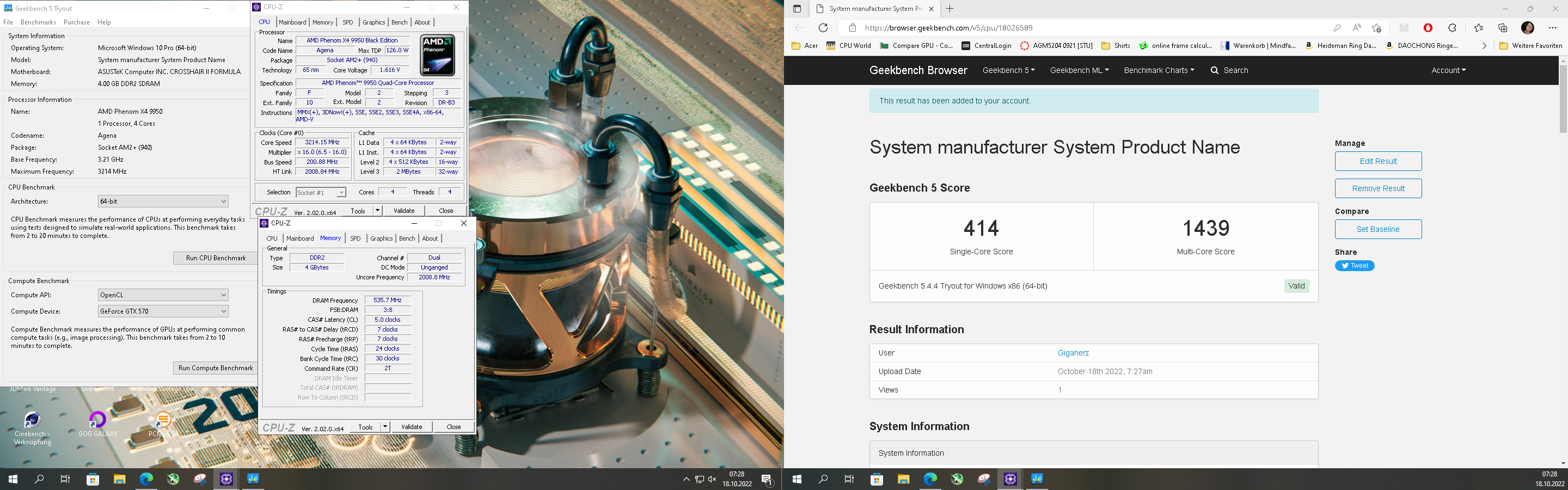Open the Edge profile avatar
The height and width of the screenshot is (490, 1568).
(x=1527, y=27)
